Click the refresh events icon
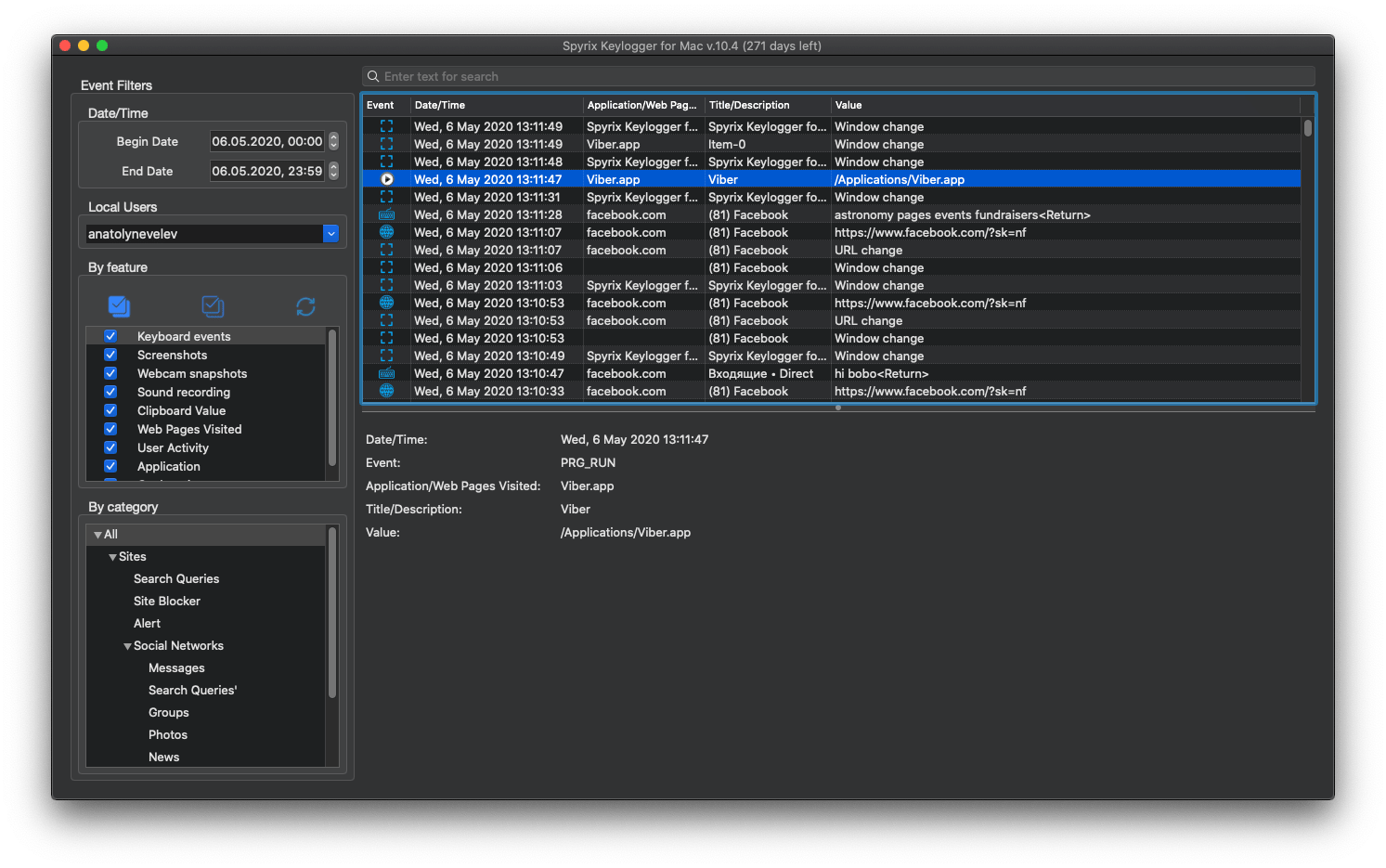1386x868 pixels. [x=305, y=305]
